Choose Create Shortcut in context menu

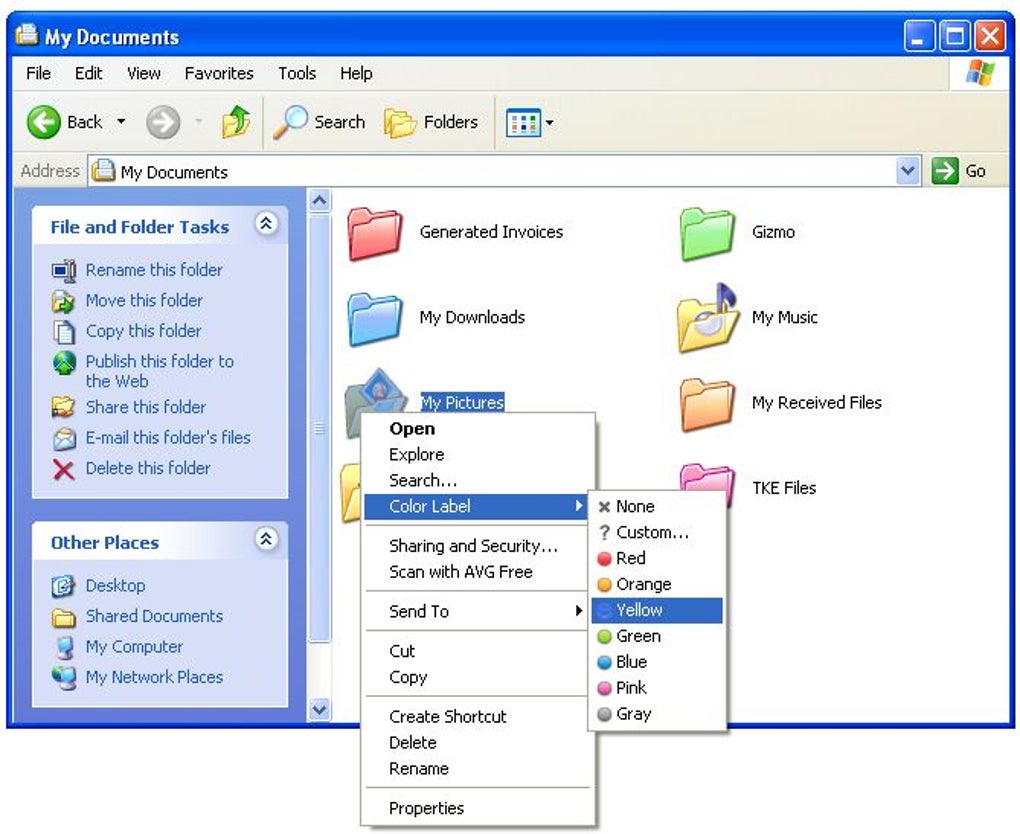[478, 717]
